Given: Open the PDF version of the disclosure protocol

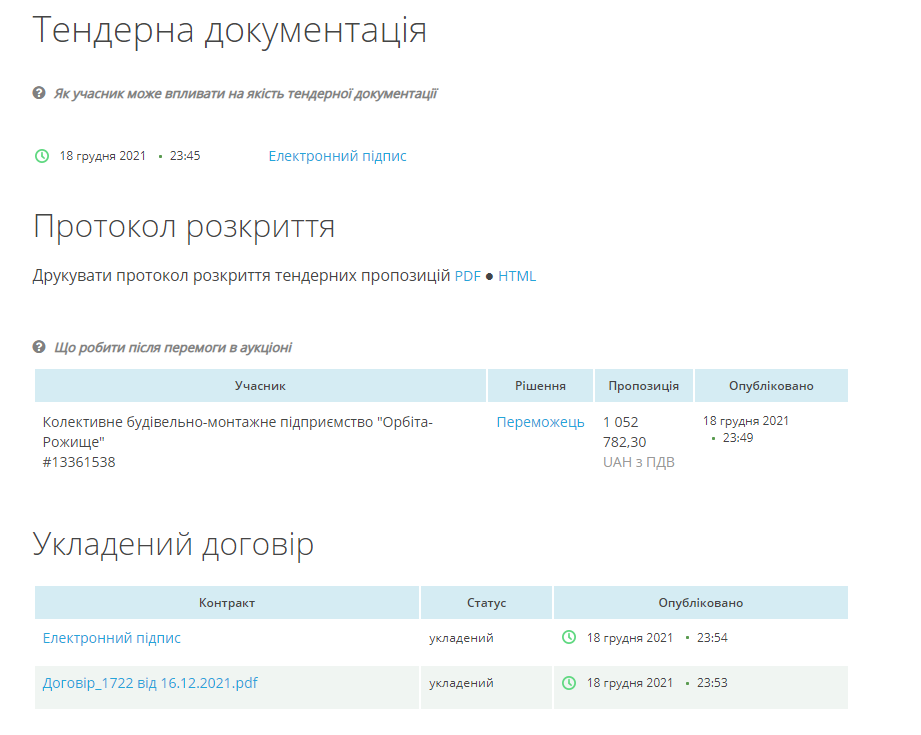Looking at the screenshot, I should pyautogui.click(x=467, y=276).
